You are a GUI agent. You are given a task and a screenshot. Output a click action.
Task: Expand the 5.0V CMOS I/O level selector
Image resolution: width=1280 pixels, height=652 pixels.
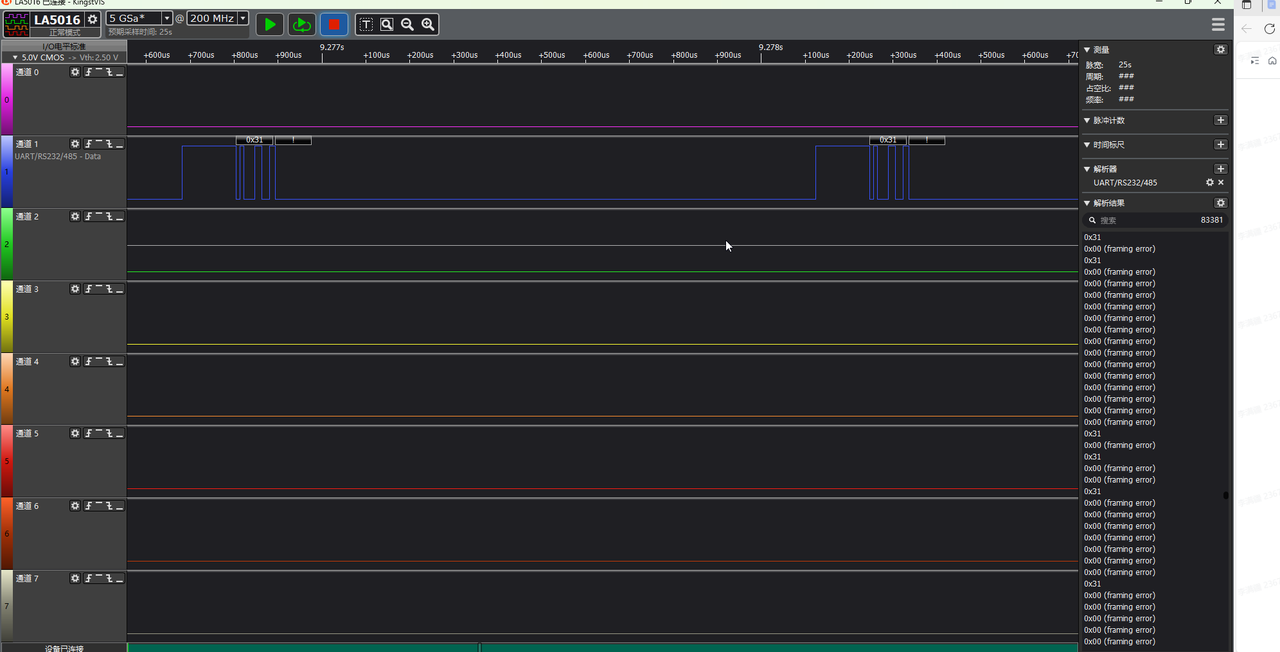pos(15,57)
